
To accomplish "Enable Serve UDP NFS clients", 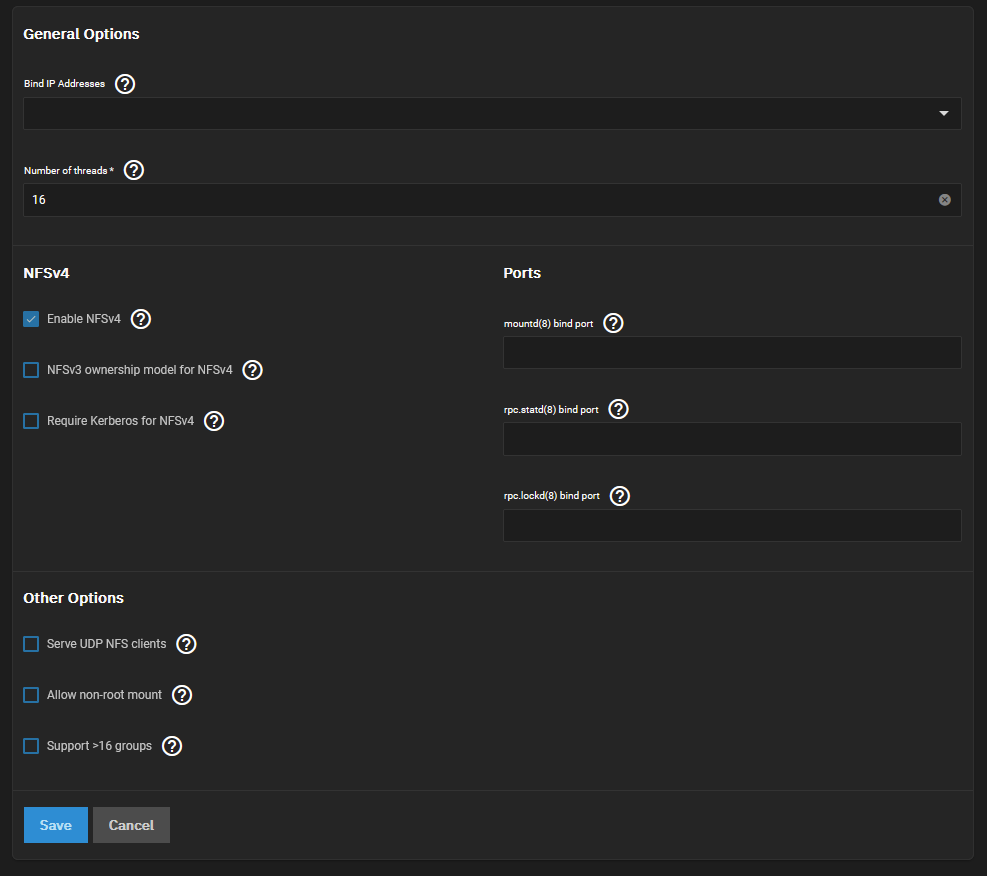I will pyautogui.click(x=31, y=644).
